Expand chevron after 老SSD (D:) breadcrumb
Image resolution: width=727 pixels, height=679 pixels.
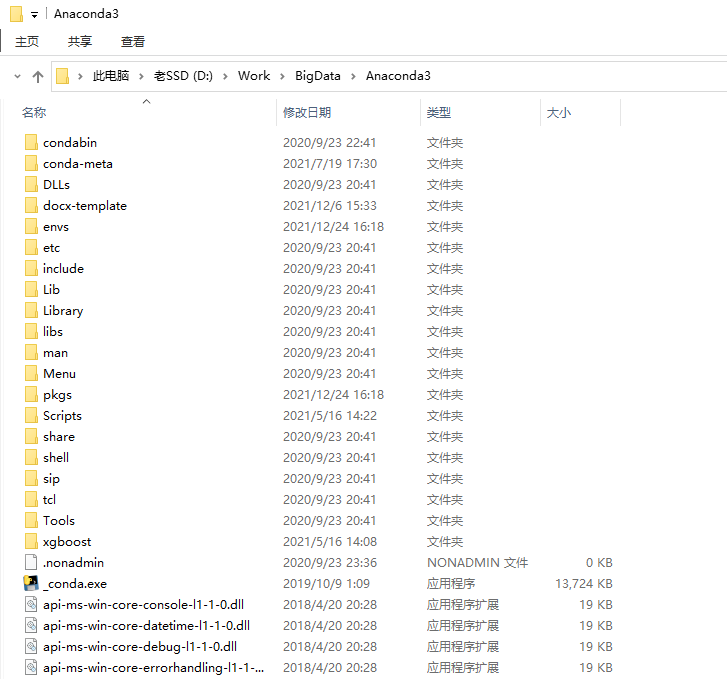[225, 76]
